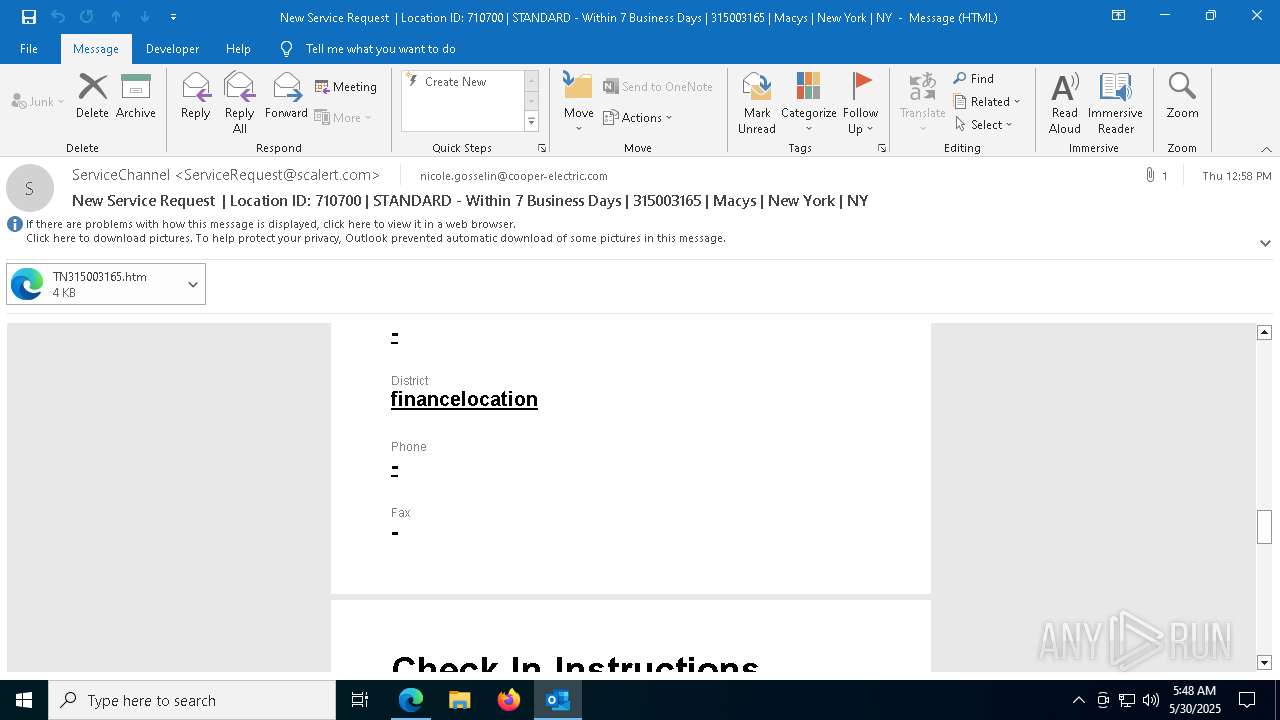Screen dimensions: 1280x720
Task: Select Create New quick step
Action: pyautogui.click(x=456, y=82)
